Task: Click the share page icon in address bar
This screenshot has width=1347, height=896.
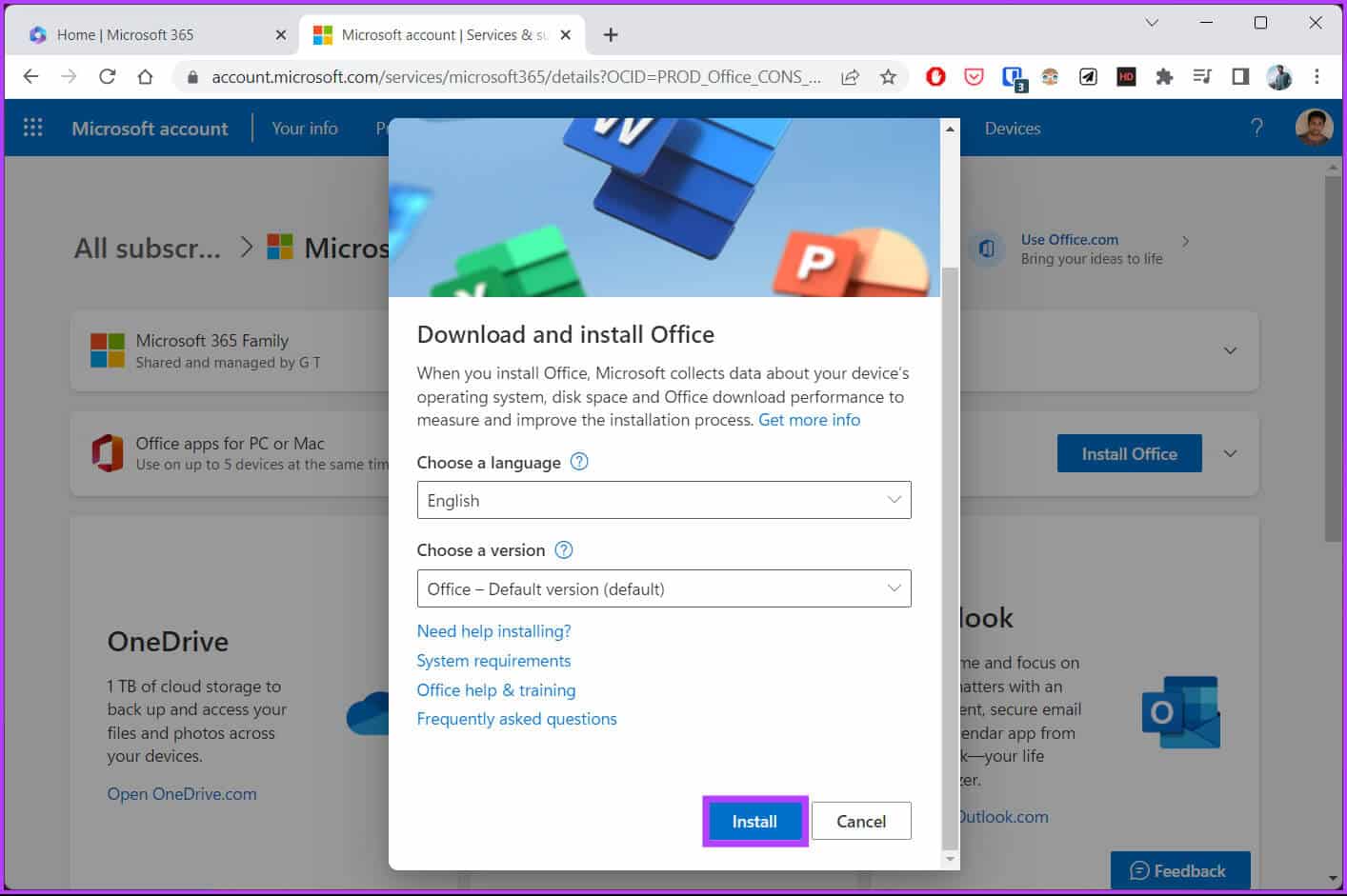Action: click(x=850, y=77)
